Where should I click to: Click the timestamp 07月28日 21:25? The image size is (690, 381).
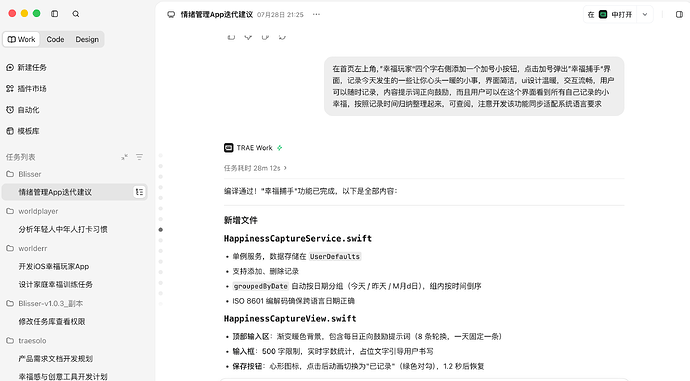(x=280, y=15)
